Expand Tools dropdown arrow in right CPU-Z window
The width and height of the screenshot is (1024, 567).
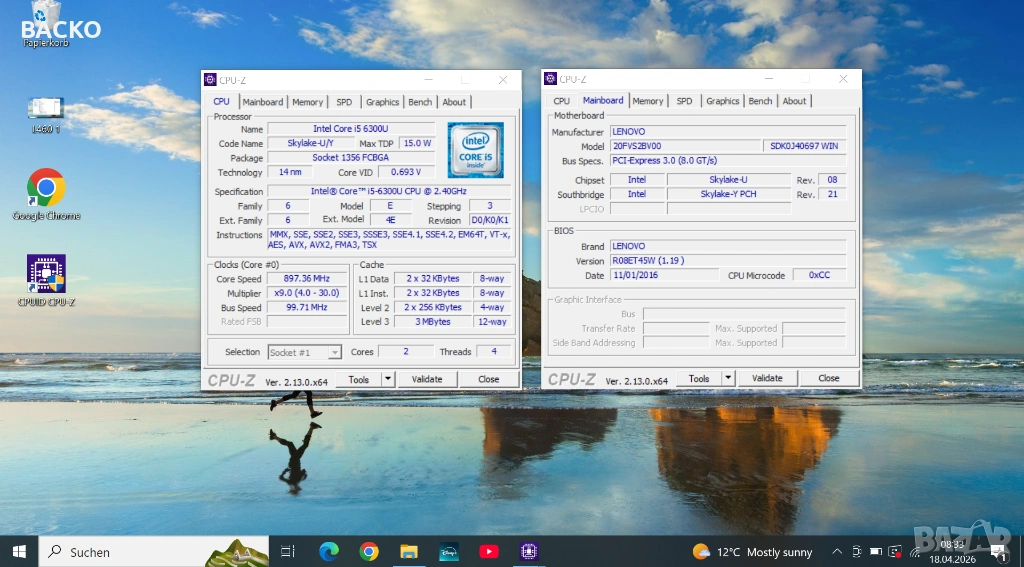pos(728,378)
